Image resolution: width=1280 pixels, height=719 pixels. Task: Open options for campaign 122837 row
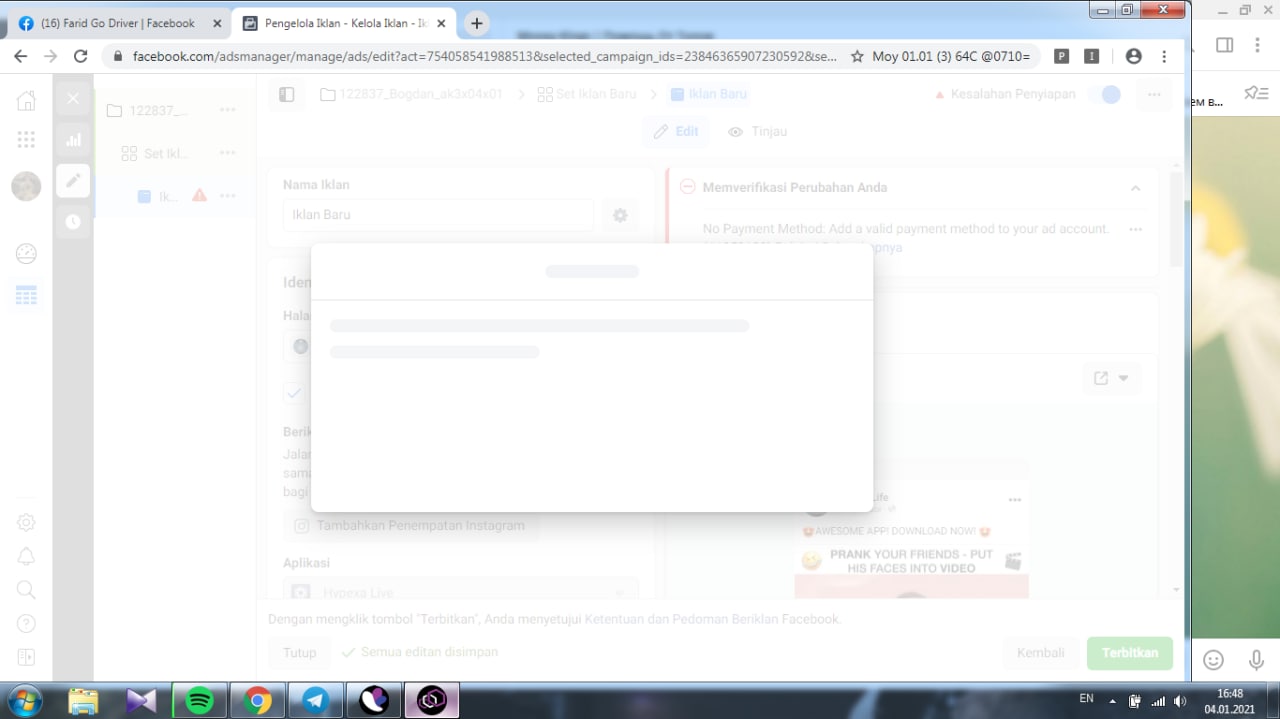click(x=228, y=110)
